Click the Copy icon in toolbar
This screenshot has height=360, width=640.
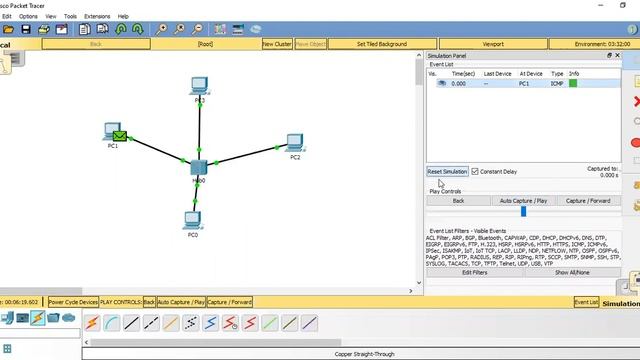click(x=84, y=29)
